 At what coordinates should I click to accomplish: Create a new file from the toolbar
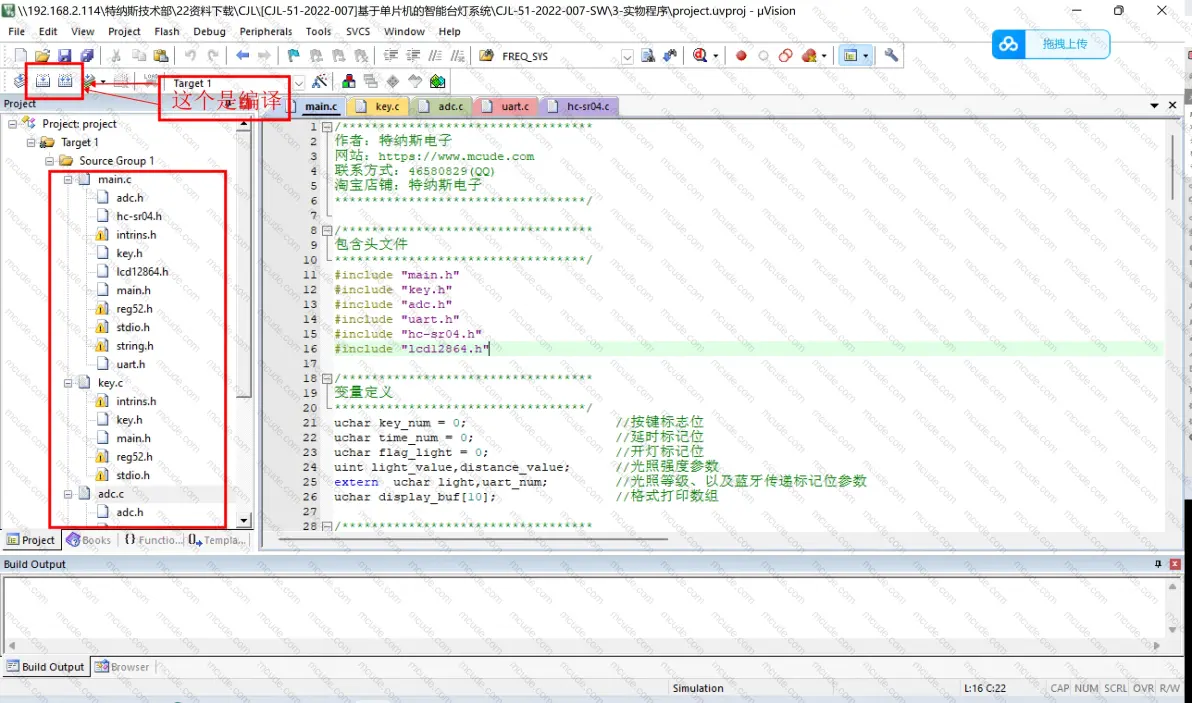[x=21, y=55]
